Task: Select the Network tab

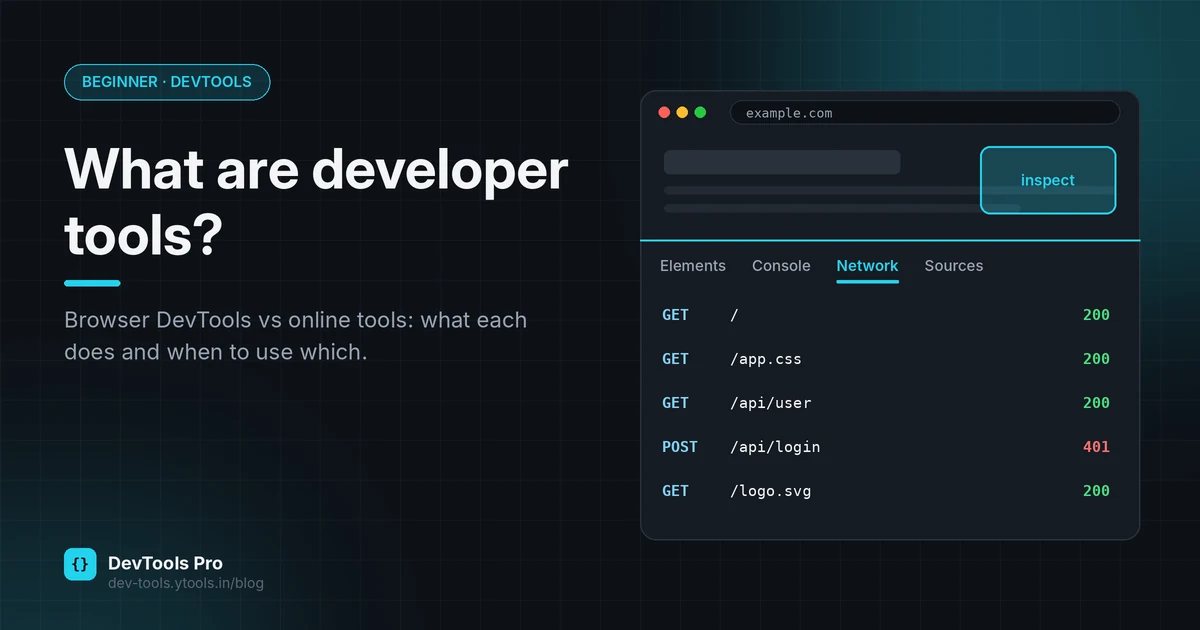Action: (867, 266)
